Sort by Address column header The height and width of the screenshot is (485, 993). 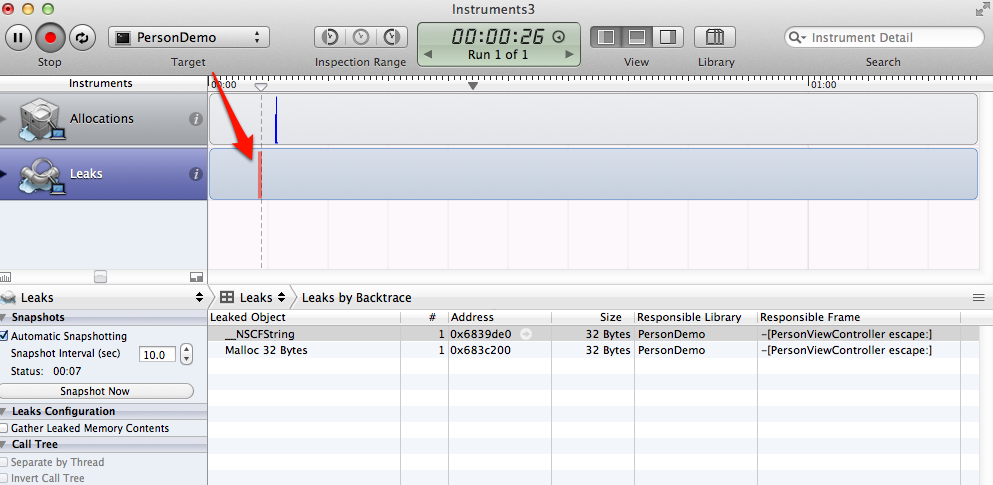click(500, 317)
